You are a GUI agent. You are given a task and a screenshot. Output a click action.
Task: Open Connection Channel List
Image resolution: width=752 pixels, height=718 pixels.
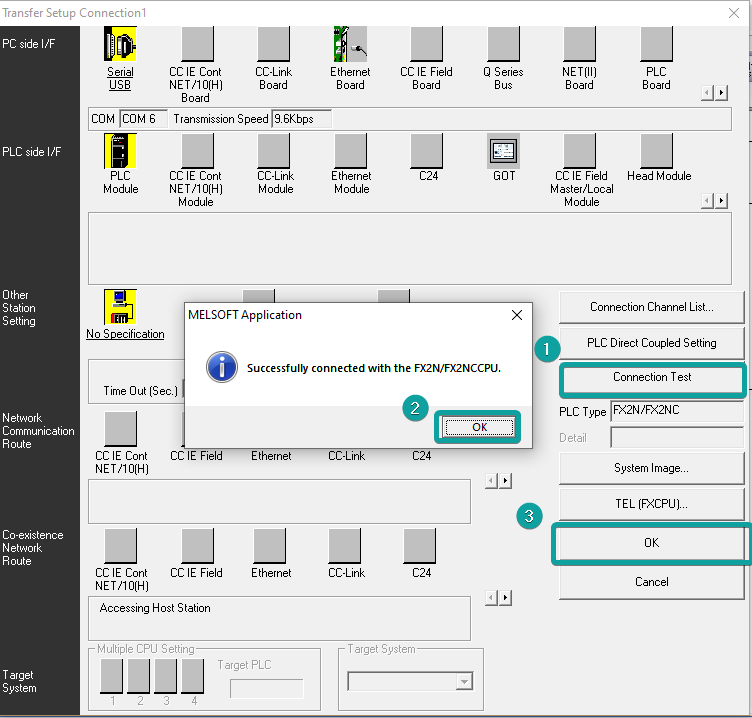(651, 307)
